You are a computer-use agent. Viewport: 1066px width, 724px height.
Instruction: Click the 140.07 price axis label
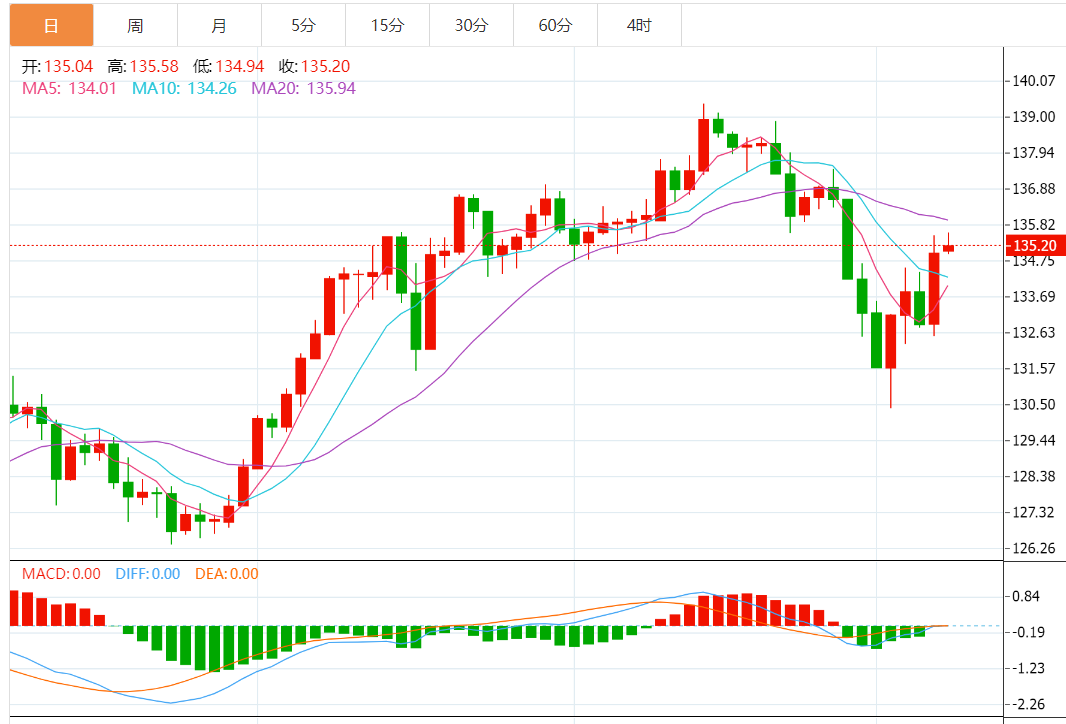(1033, 81)
